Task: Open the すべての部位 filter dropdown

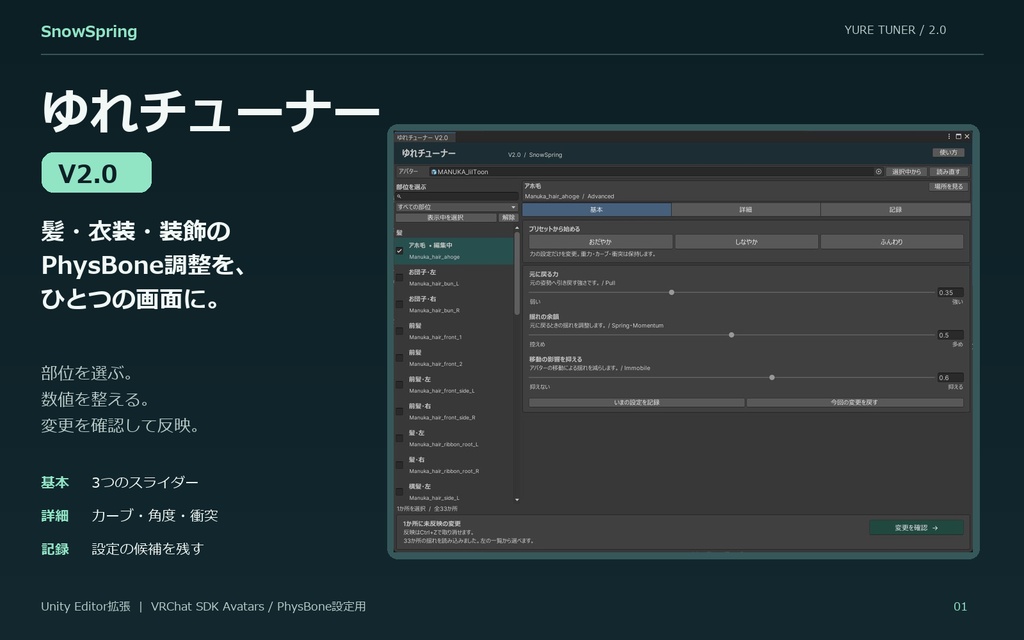Action: click(x=456, y=207)
